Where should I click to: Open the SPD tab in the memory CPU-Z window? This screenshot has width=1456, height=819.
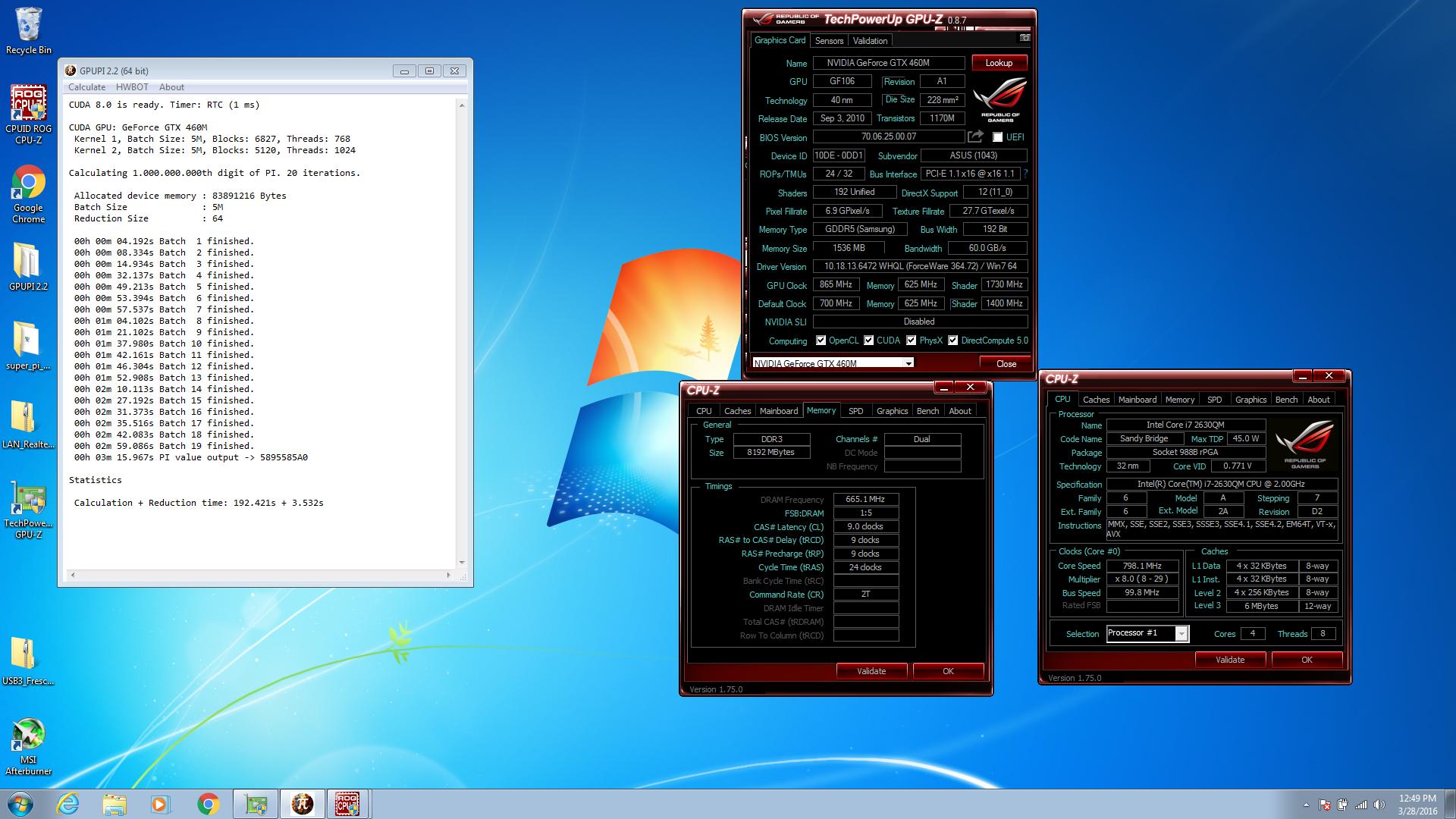(855, 411)
